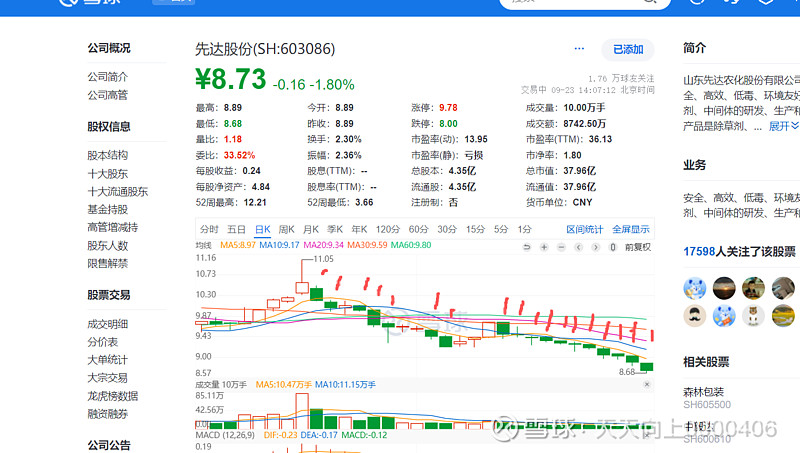The width and height of the screenshot is (800, 453).
Task: Open 公司高管 in sidebar
Action: pyautogui.click(x=108, y=95)
